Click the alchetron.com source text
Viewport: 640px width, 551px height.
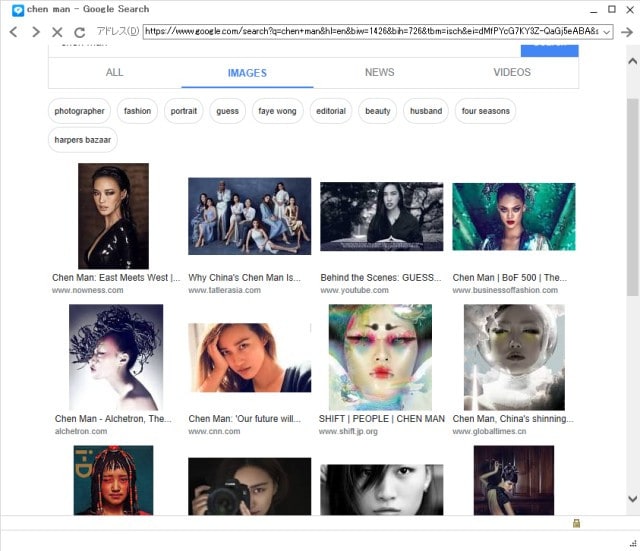point(81,431)
